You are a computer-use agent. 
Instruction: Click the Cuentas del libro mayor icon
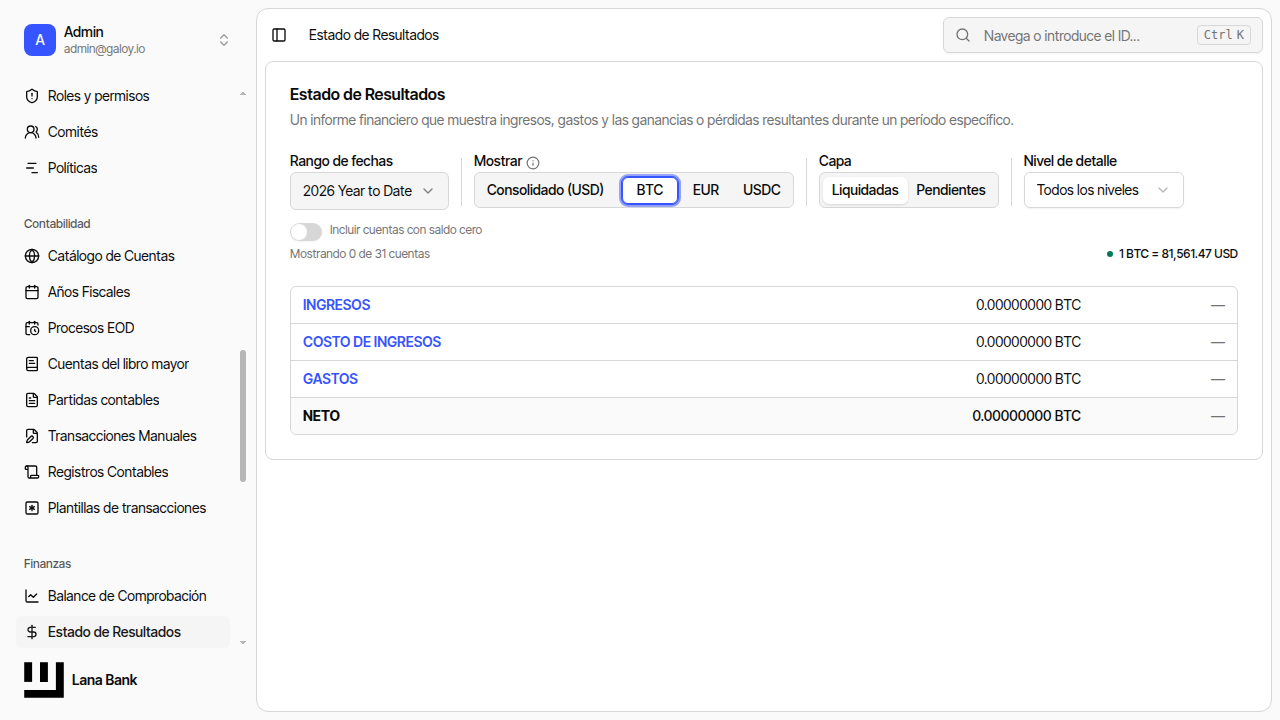32,364
